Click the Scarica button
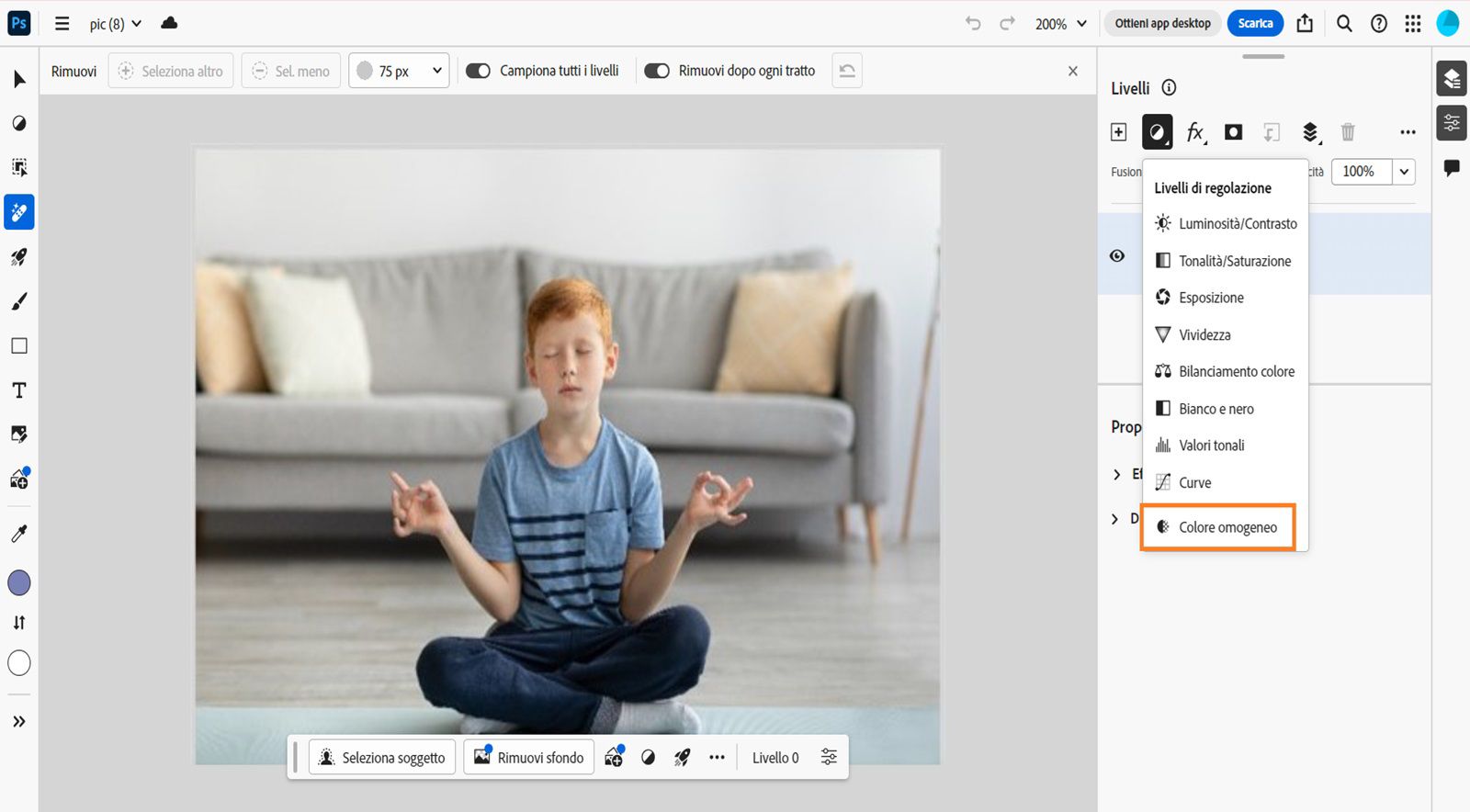This screenshot has height=812, width=1470. tap(1255, 24)
